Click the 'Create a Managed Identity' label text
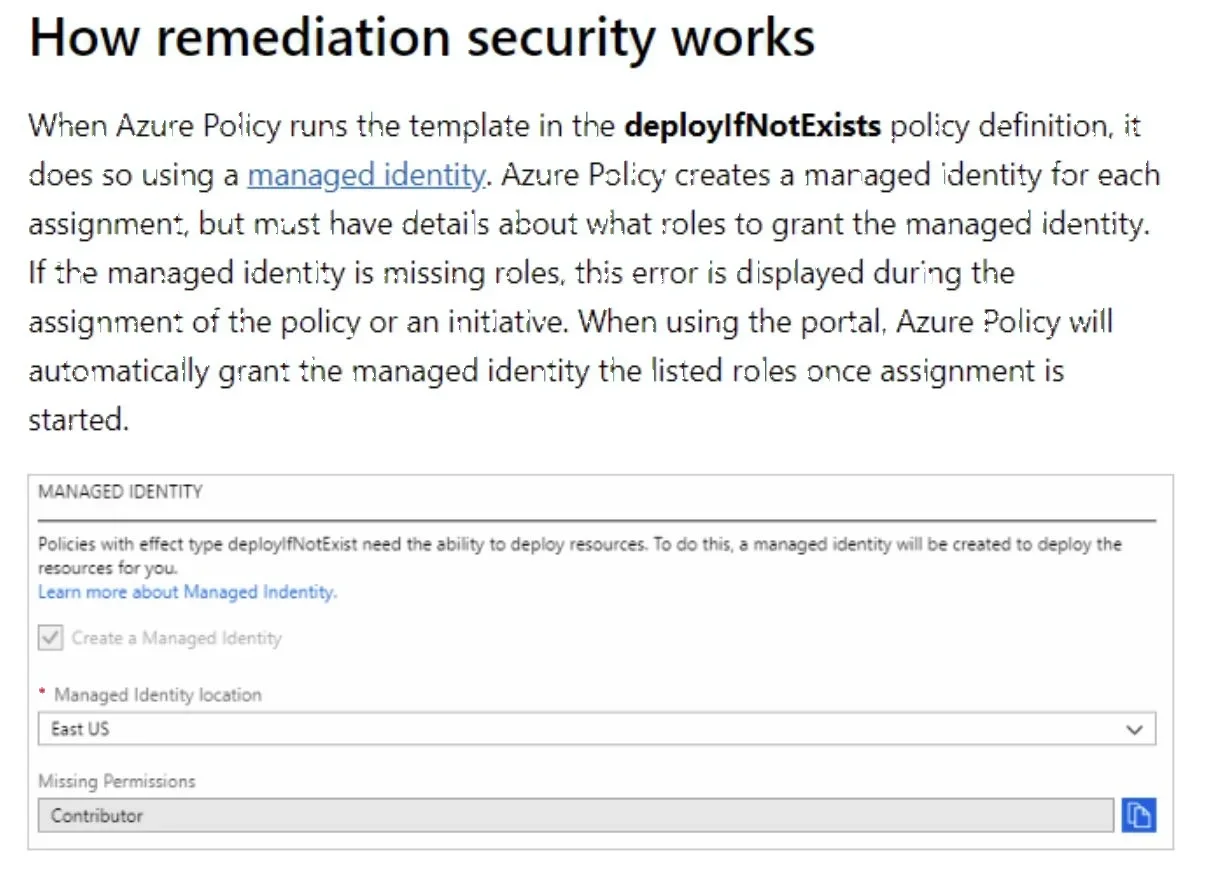This screenshot has width=1213, height=870. pos(177,638)
